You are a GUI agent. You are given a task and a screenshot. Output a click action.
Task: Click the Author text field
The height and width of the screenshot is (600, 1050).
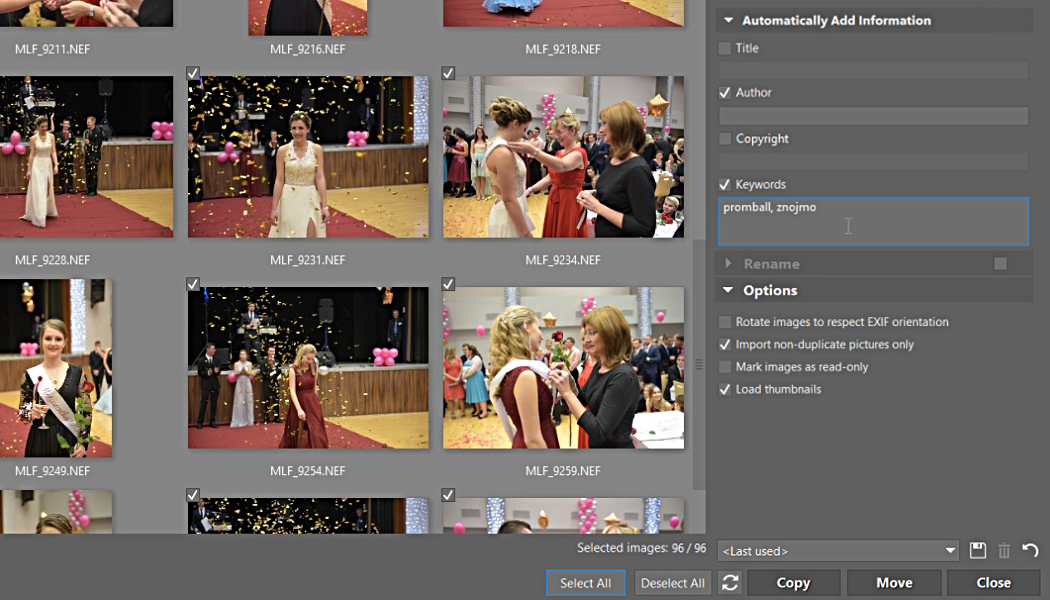click(873, 115)
